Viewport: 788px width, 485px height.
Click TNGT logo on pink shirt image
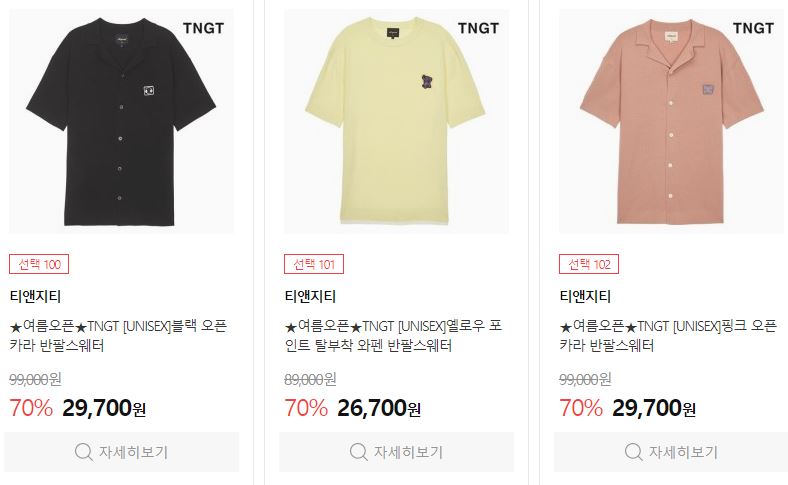753,28
